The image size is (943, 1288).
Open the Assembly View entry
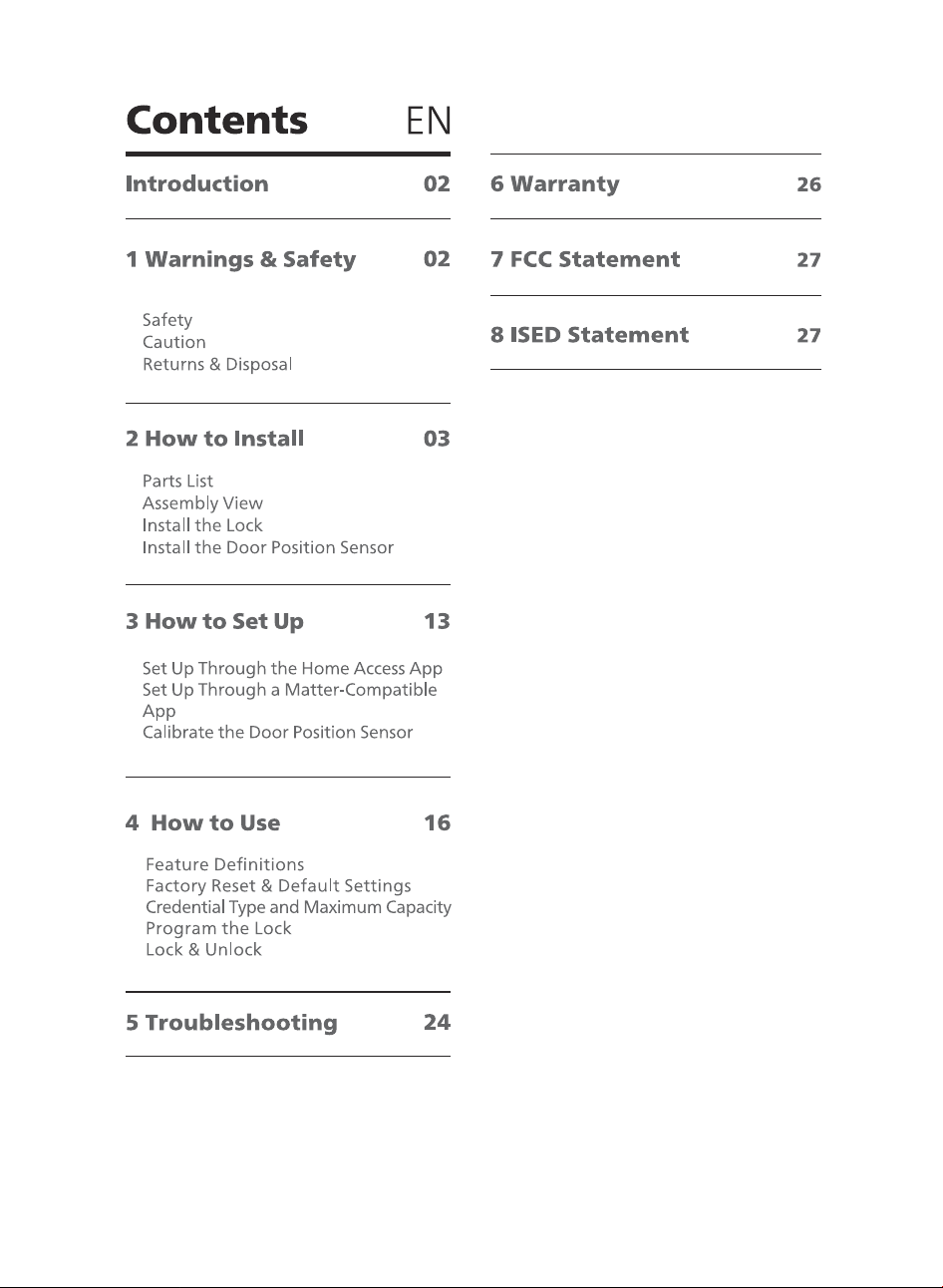202,503
